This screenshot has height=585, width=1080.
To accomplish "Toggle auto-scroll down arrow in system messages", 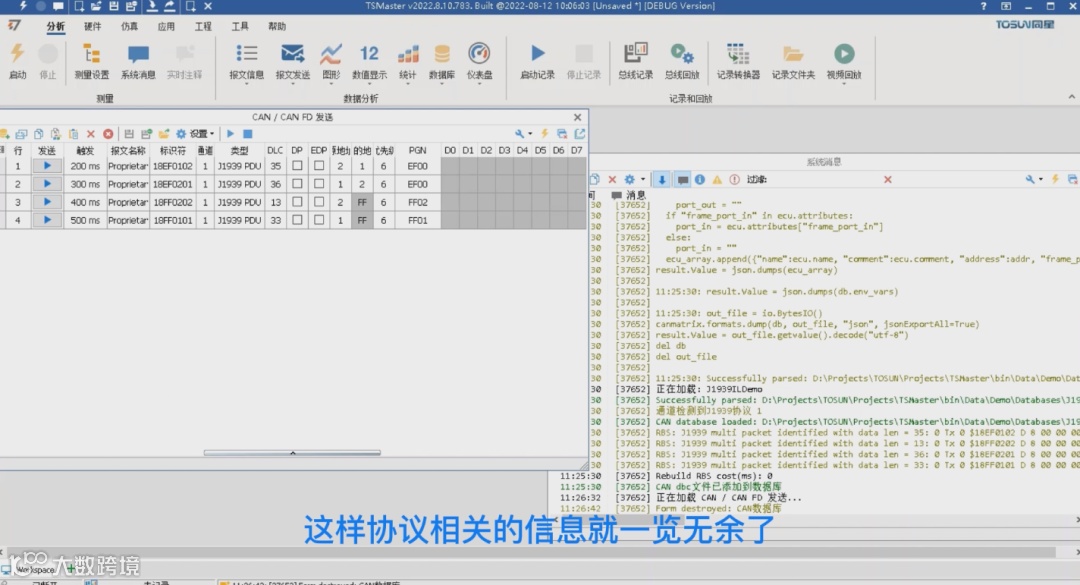I will coord(662,179).
